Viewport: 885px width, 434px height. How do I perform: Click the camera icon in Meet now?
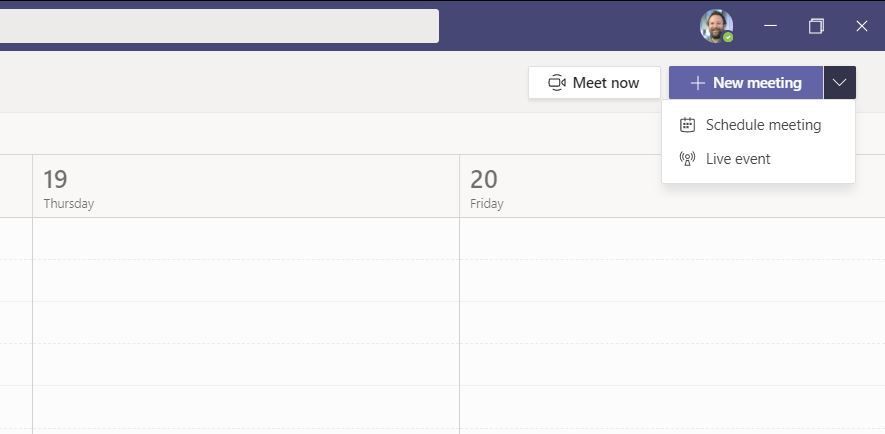(557, 83)
